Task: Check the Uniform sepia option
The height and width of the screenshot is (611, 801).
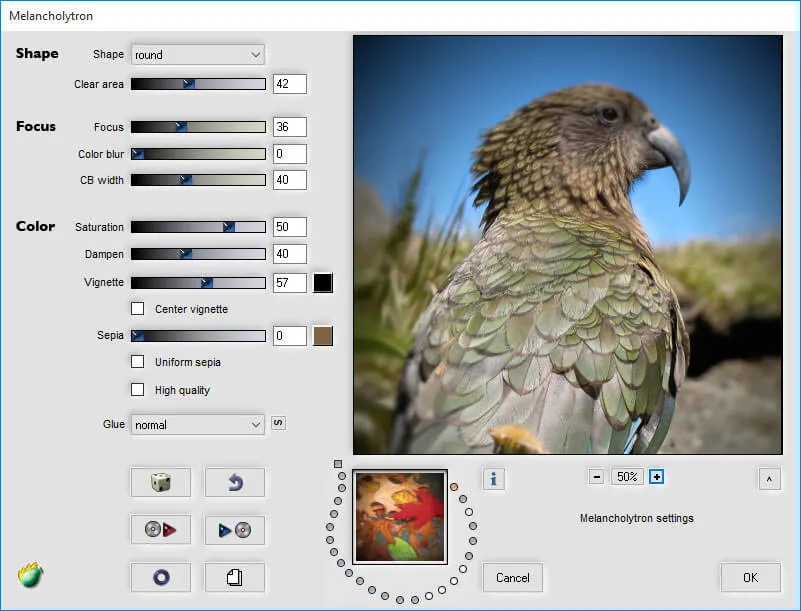Action: pyautogui.click(x=137, y=362)
